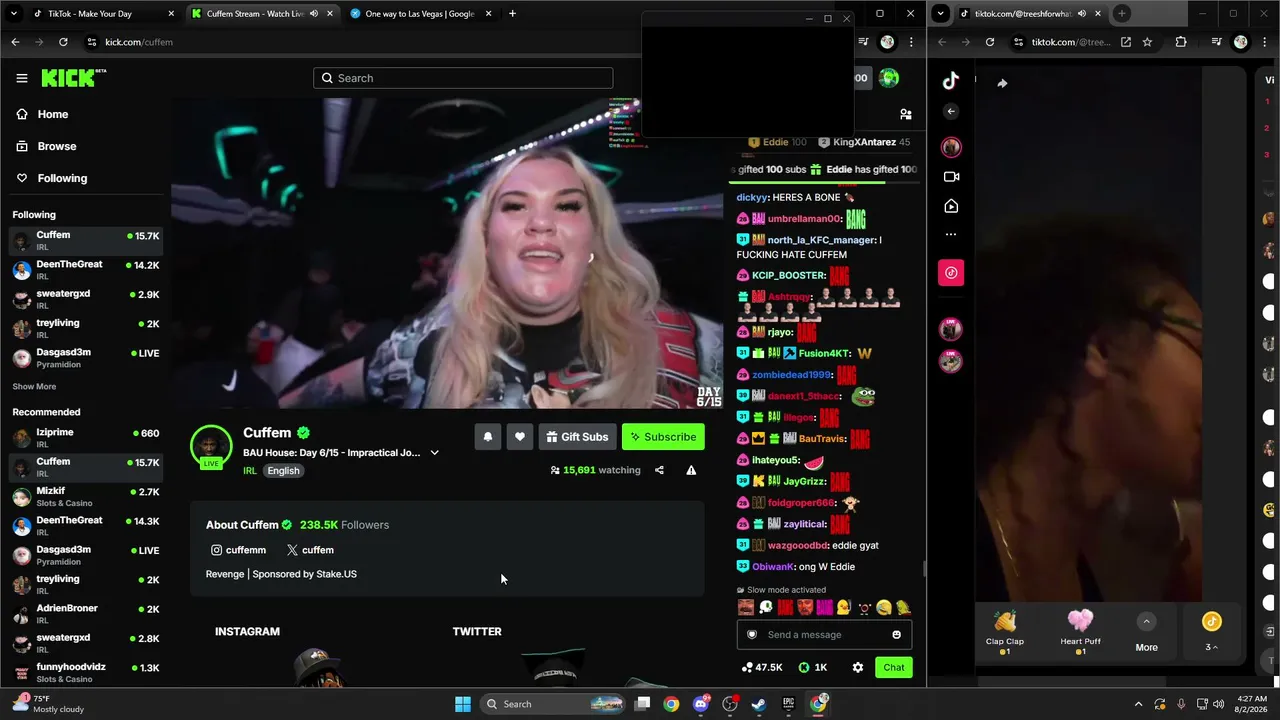Viewport: 1280px width, 720px height.
Task: Open the Windows Start menu
Action: pos(462,704)
